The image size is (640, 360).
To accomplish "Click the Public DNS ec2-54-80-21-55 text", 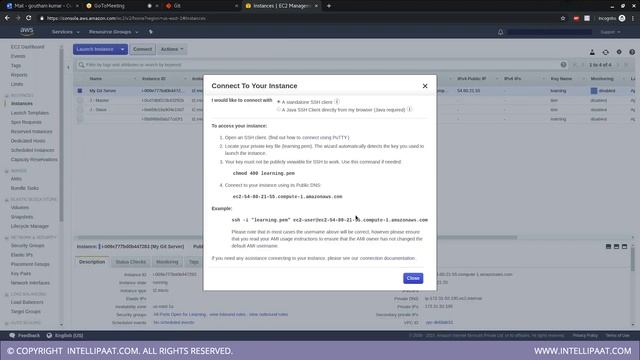I will 287,197.
